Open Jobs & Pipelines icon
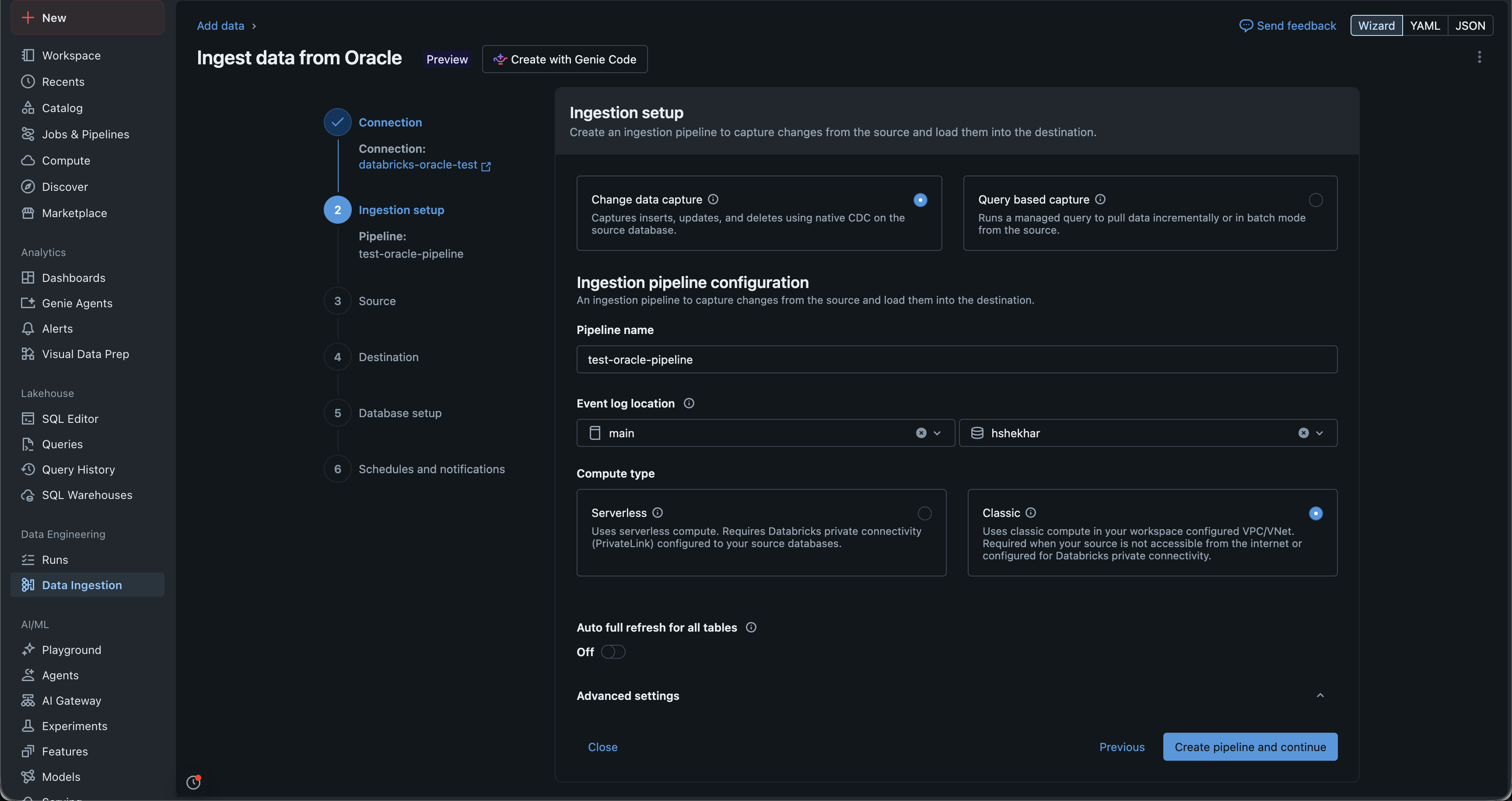 (x=28, y=134)
